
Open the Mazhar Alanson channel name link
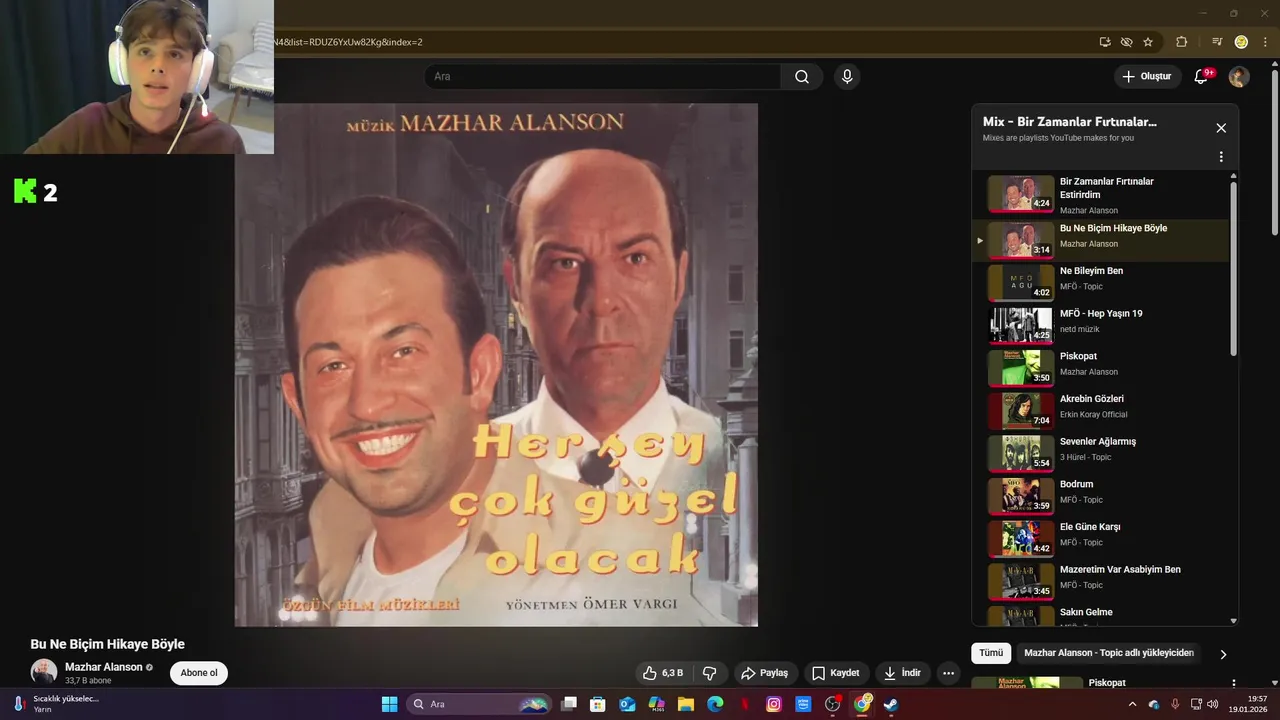click(x=104, y=667)
